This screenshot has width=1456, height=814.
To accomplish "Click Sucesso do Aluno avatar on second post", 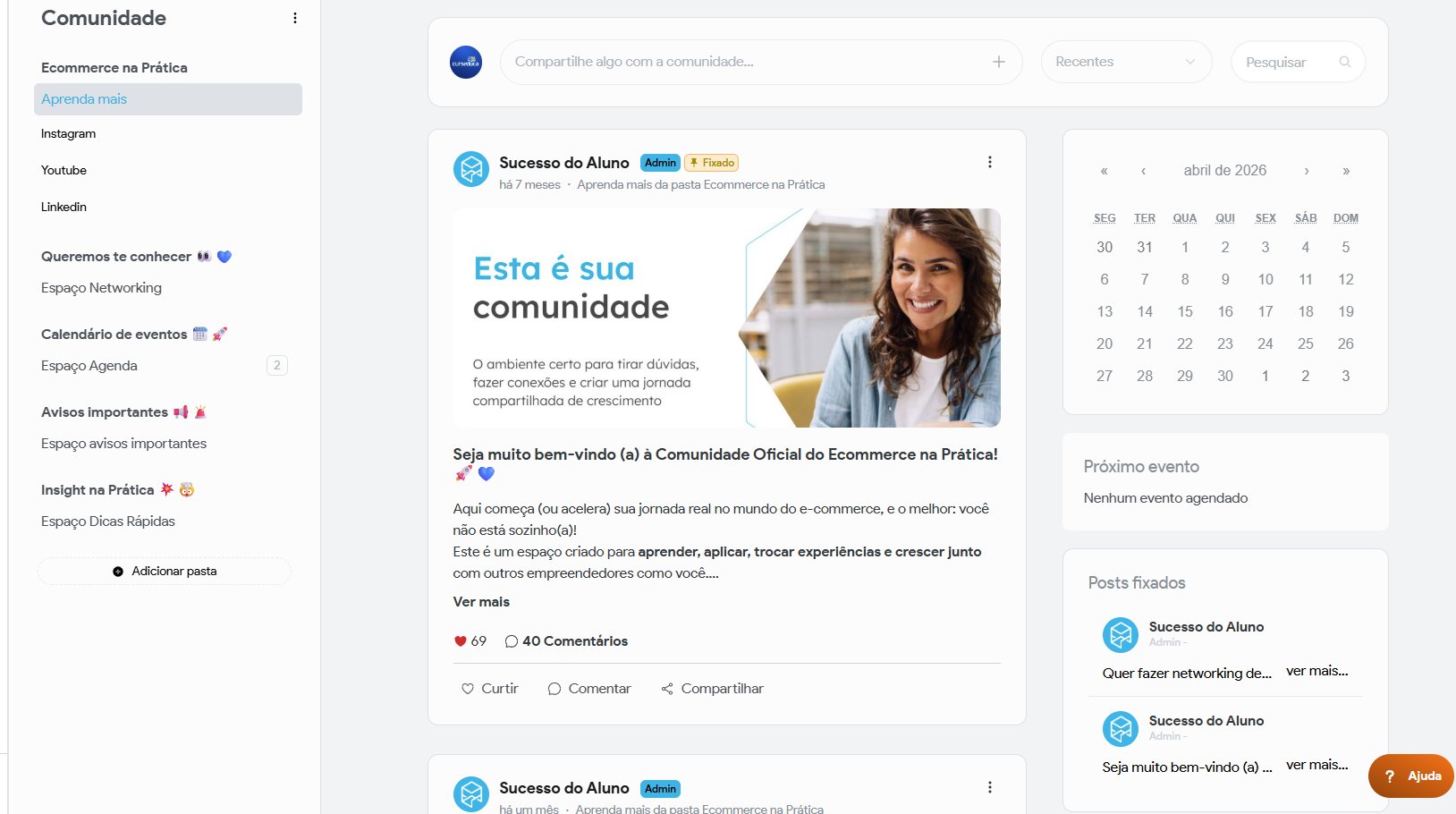I will [471, 794].
